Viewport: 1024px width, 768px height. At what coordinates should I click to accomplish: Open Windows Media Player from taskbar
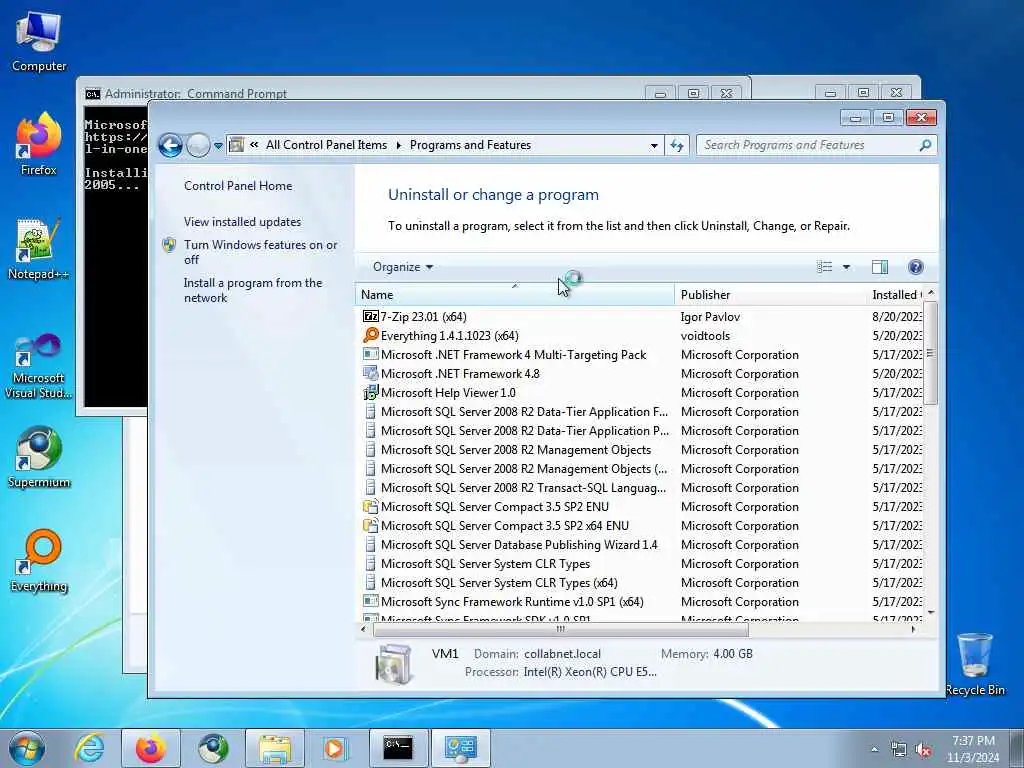click(334, 748)
